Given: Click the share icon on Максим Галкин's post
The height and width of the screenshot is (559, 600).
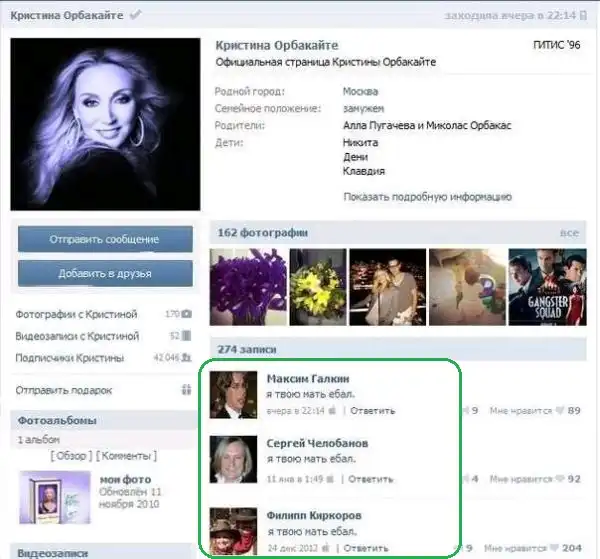Looking at the screenshot, I should tap(464, 410).
